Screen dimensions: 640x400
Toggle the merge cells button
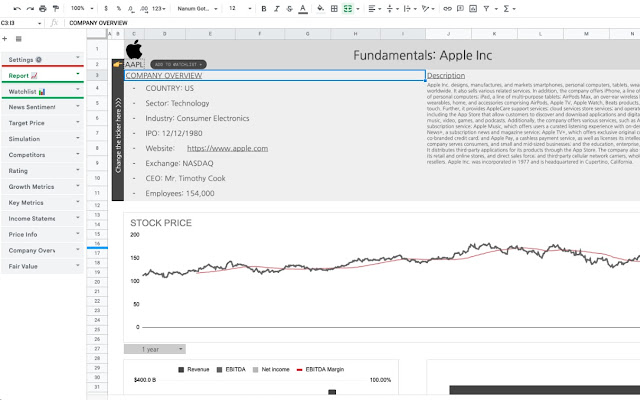pyautogui.click(x=347, y=9)
